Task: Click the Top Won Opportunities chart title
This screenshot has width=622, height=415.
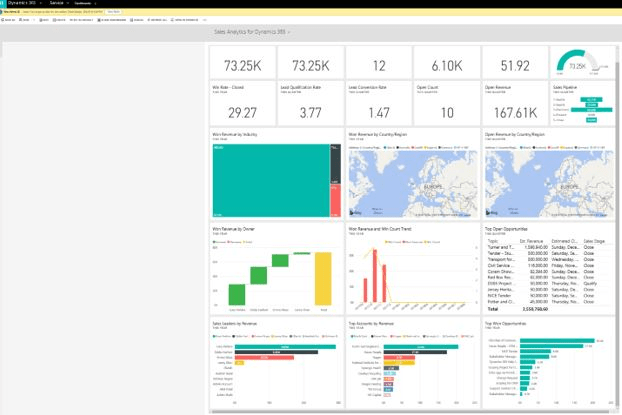Action: click(505, 324)
